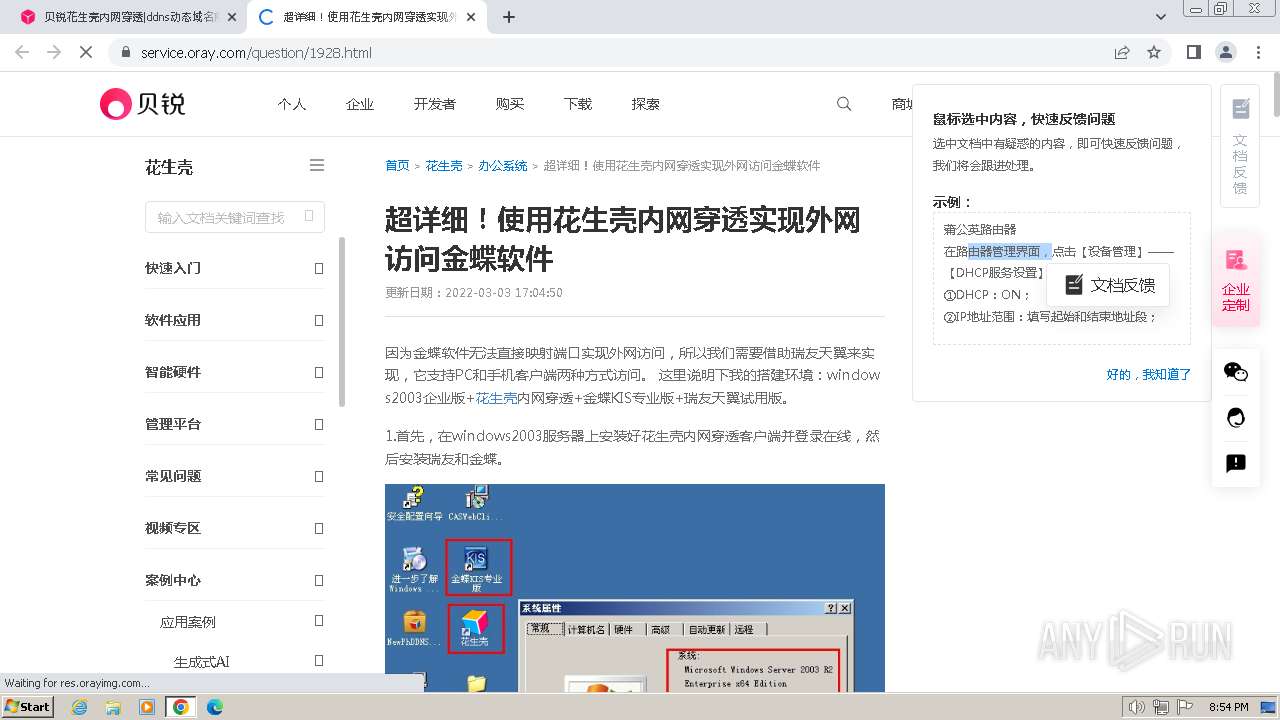The height and width of the screenshot is (720, 1280).
Task: Click the address bar URL
Action: [x=256, y=52]
